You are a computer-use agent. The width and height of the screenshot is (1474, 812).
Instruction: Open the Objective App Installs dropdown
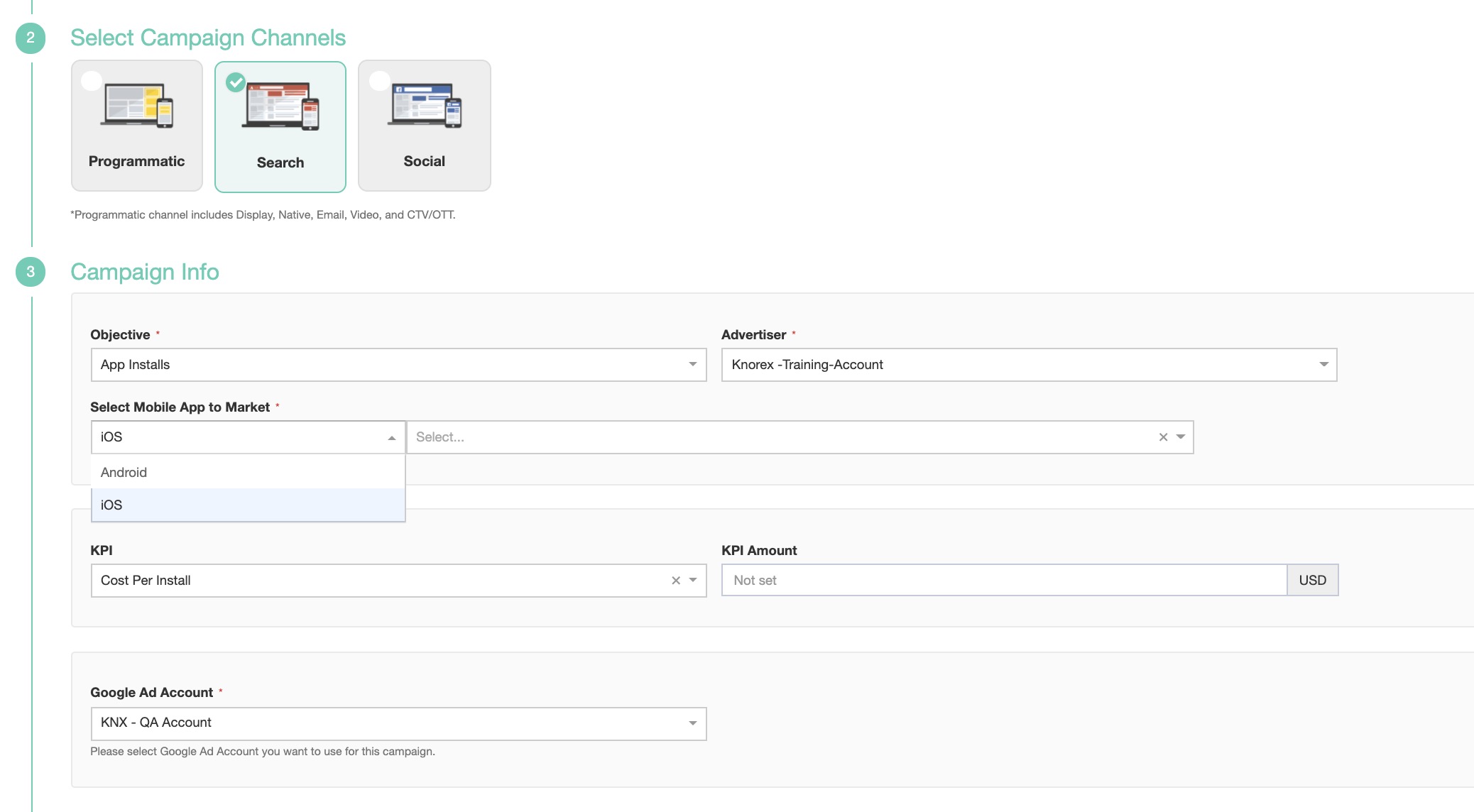(x=398, y=365)
